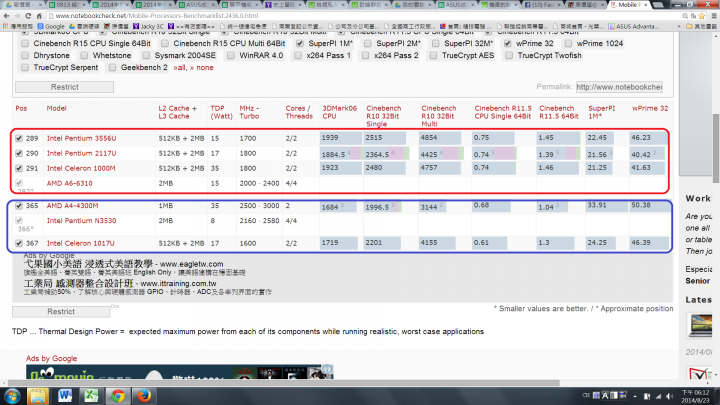Viewport: 720px width, 405px height.
Task: Enable the SuperPI 32M checkbox
Action: (x=436, y=44)
